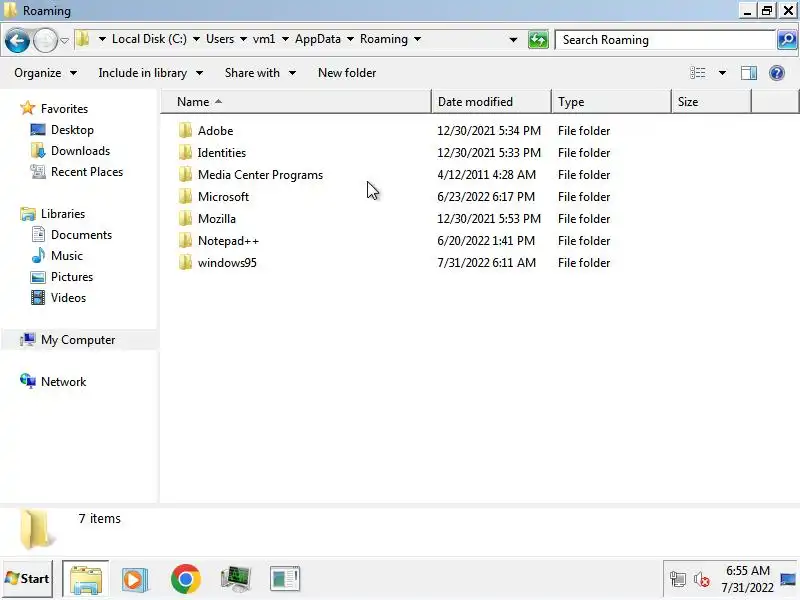Sort by the Size column header

(x=711, y=102)
